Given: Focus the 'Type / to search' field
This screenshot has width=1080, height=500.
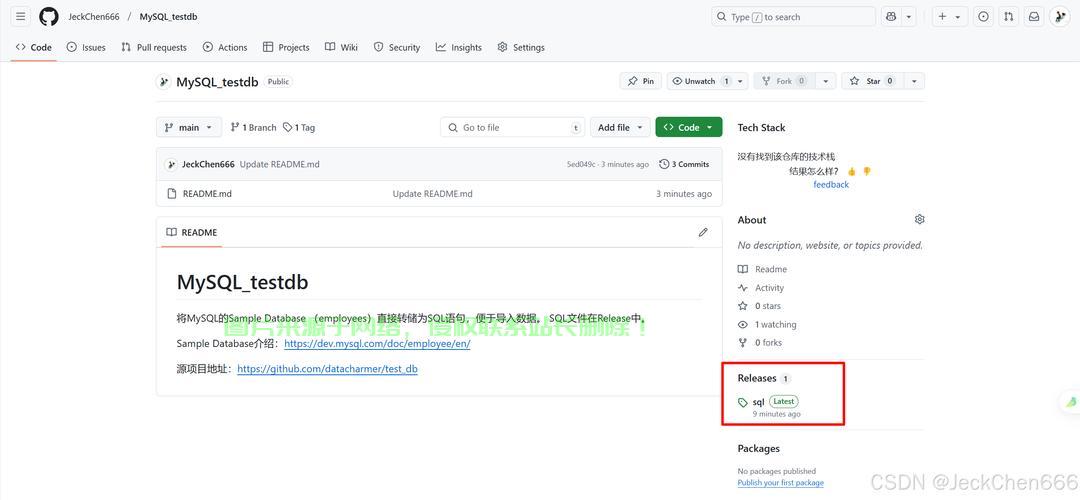Looking at the screenshot, I should (x=793, y=17).
